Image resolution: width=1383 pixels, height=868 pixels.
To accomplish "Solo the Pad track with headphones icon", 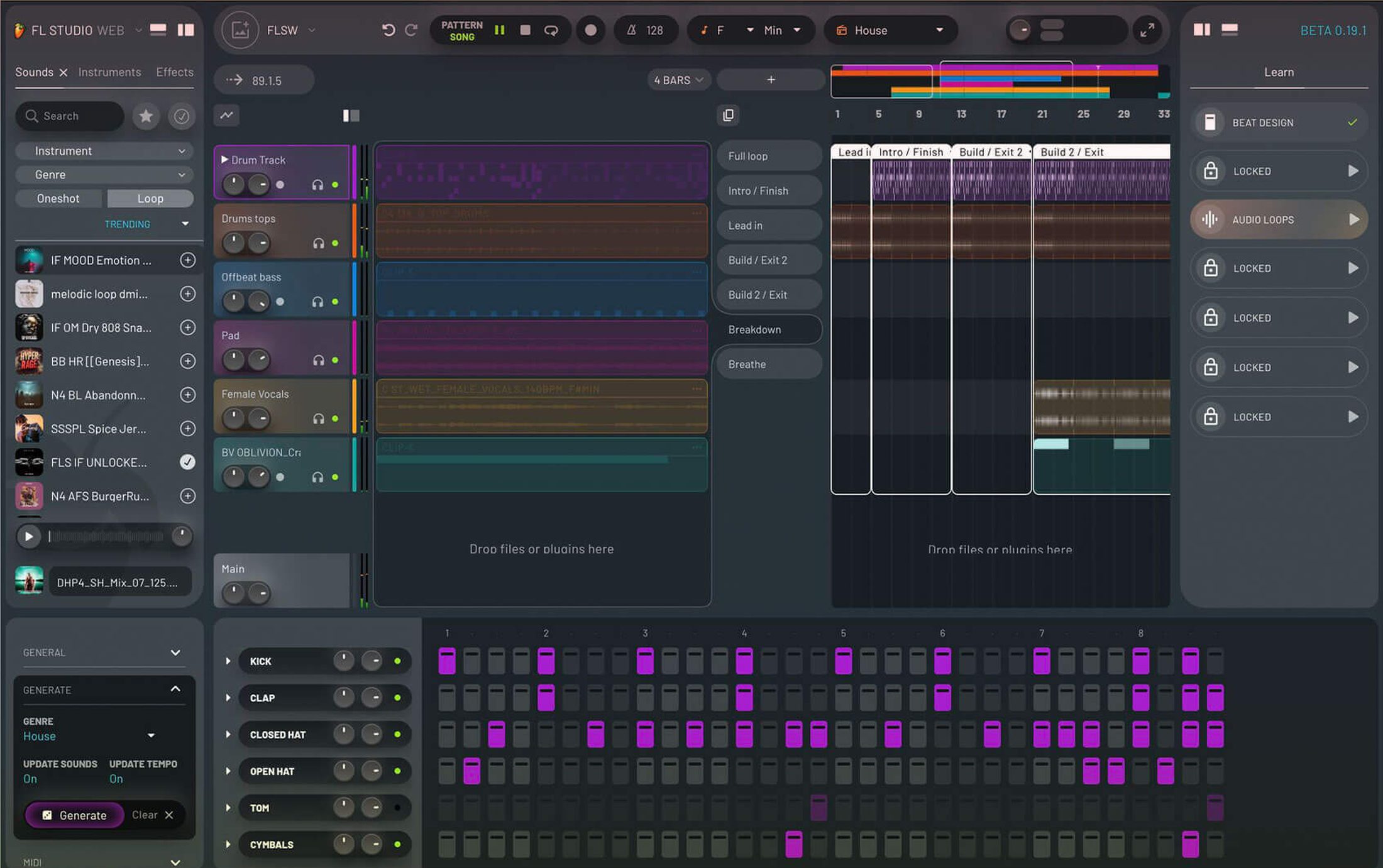I will [318, 360].
